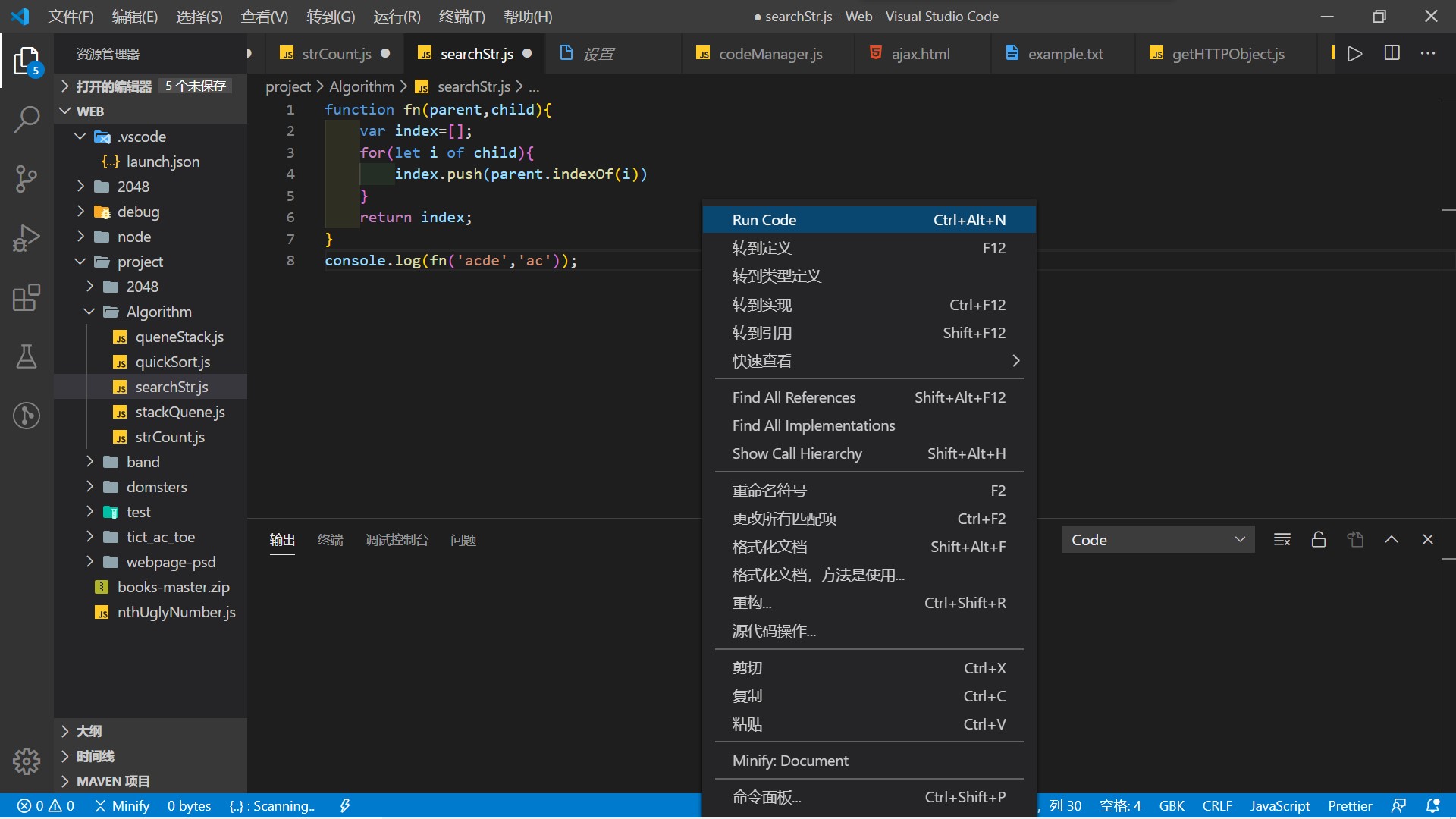The image size is (1456, 819).
Task: Open the Run and Debug view
Action: pos(27,237)
